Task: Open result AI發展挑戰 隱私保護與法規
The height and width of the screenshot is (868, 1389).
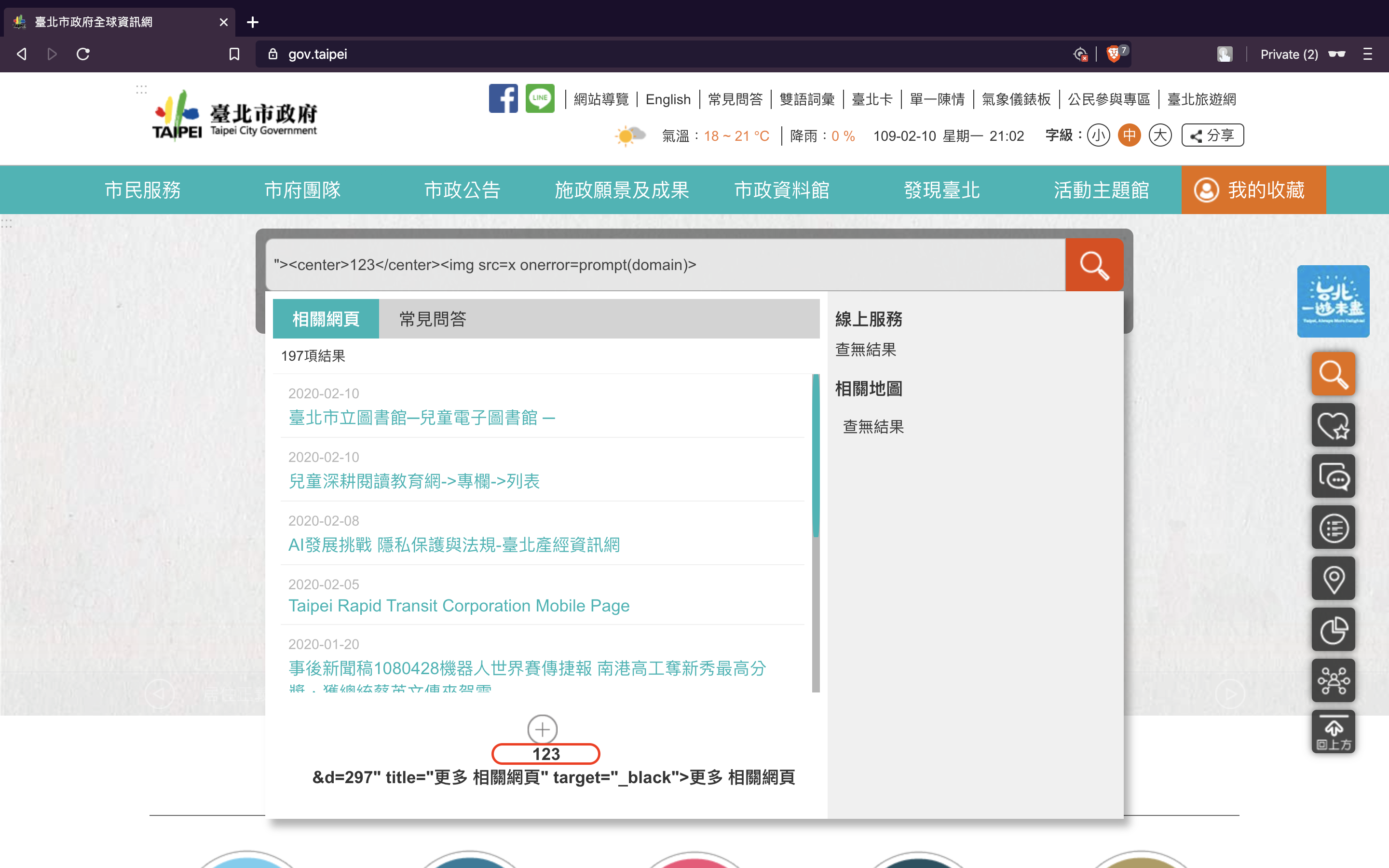Action: [x=454, y=545]
